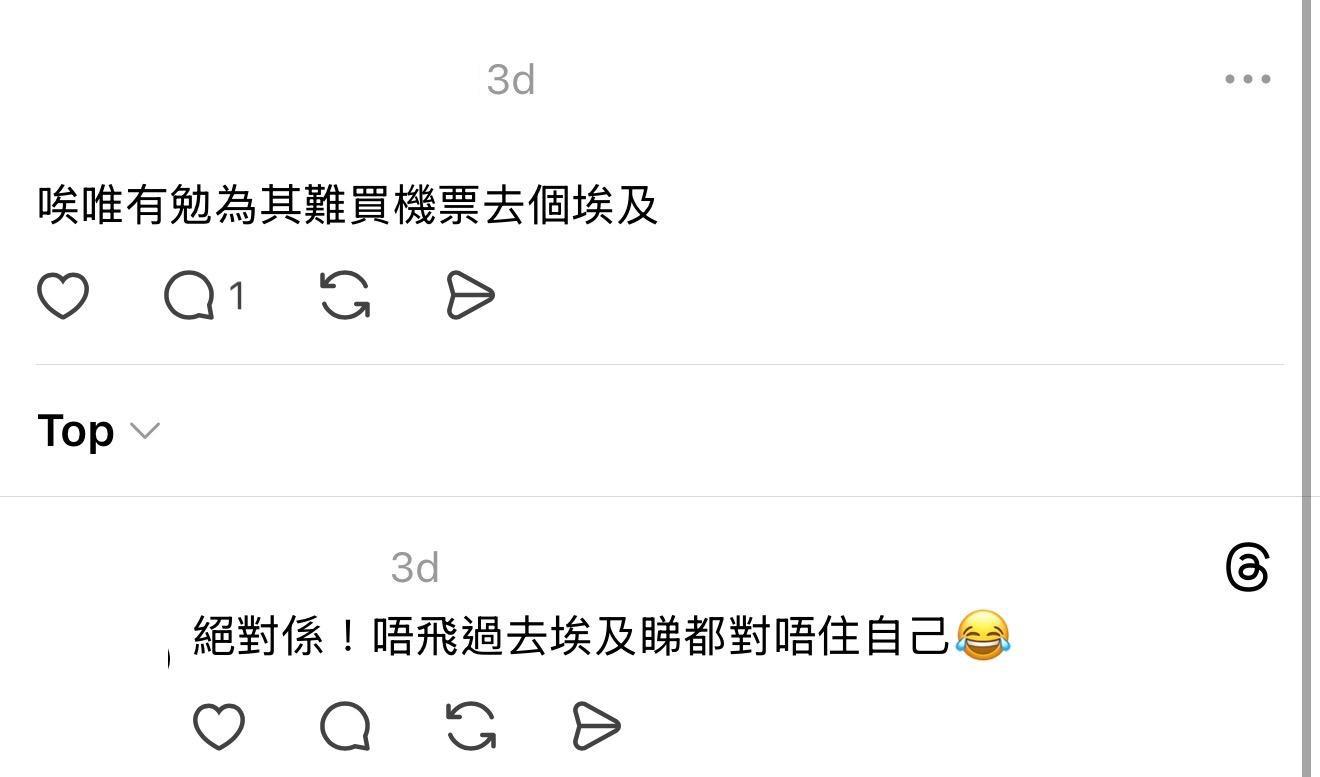Click the laughing-crying emoji in the reply
Screen dimensions: 1320x777
(983, 635)
